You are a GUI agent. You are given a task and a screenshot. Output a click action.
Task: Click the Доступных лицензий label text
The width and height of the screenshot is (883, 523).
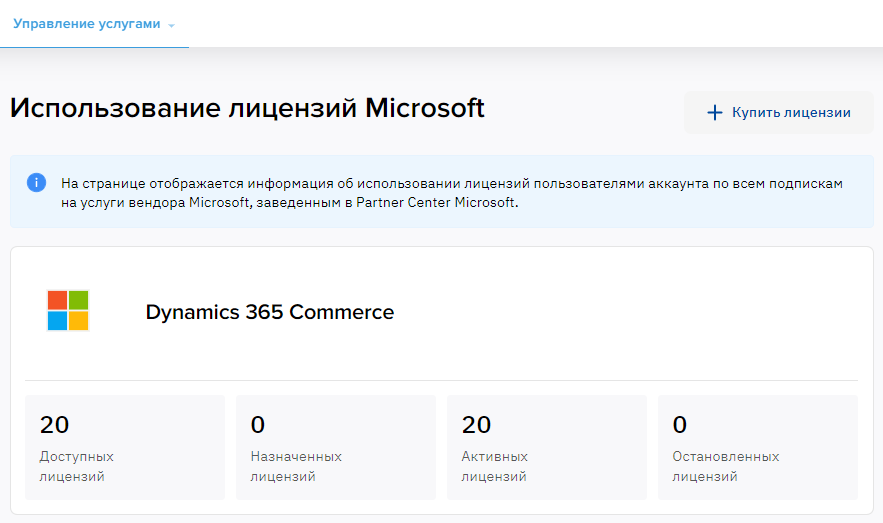pyautogui.click(x=77, y=466)
